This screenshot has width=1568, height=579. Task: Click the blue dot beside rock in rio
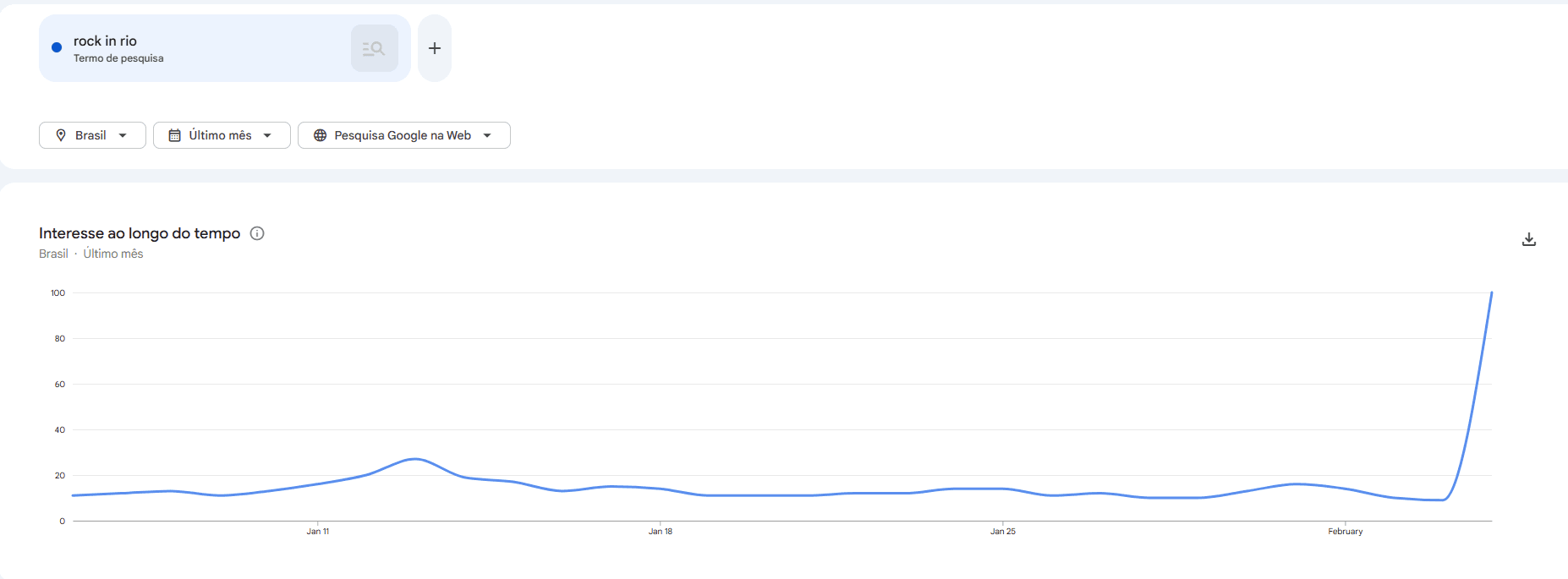pyautogui.click(x=57, y=47)
